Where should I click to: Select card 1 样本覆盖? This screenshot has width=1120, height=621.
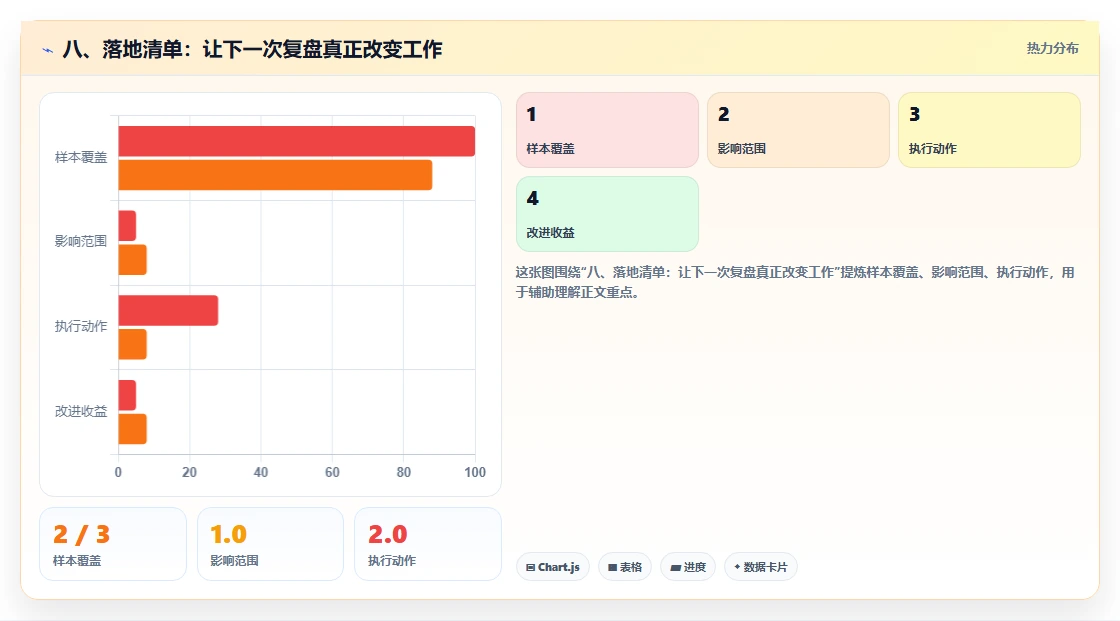click(x=607, y=130)
